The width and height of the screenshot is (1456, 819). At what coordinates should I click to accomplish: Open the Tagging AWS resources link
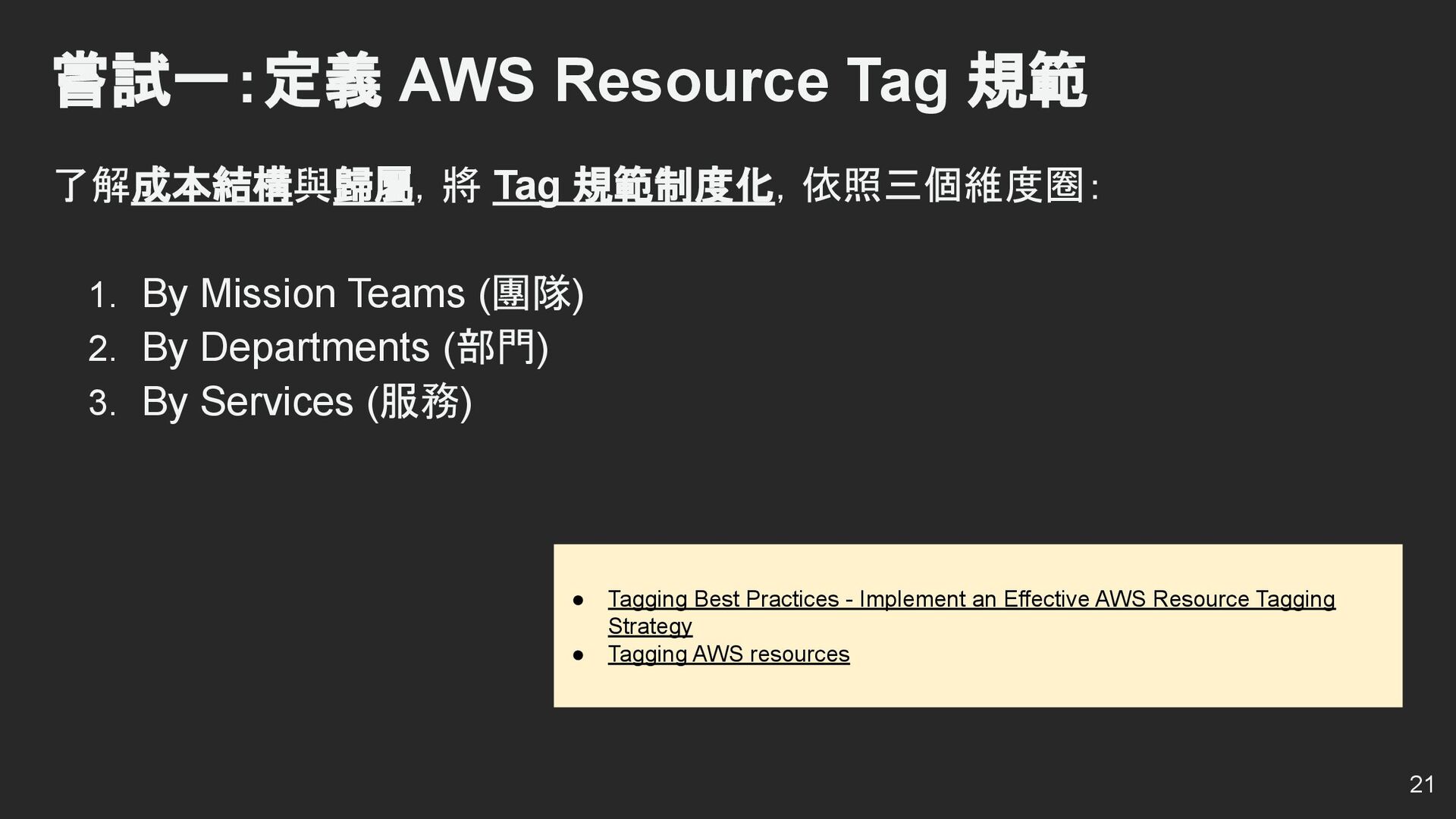click(729, 654)
